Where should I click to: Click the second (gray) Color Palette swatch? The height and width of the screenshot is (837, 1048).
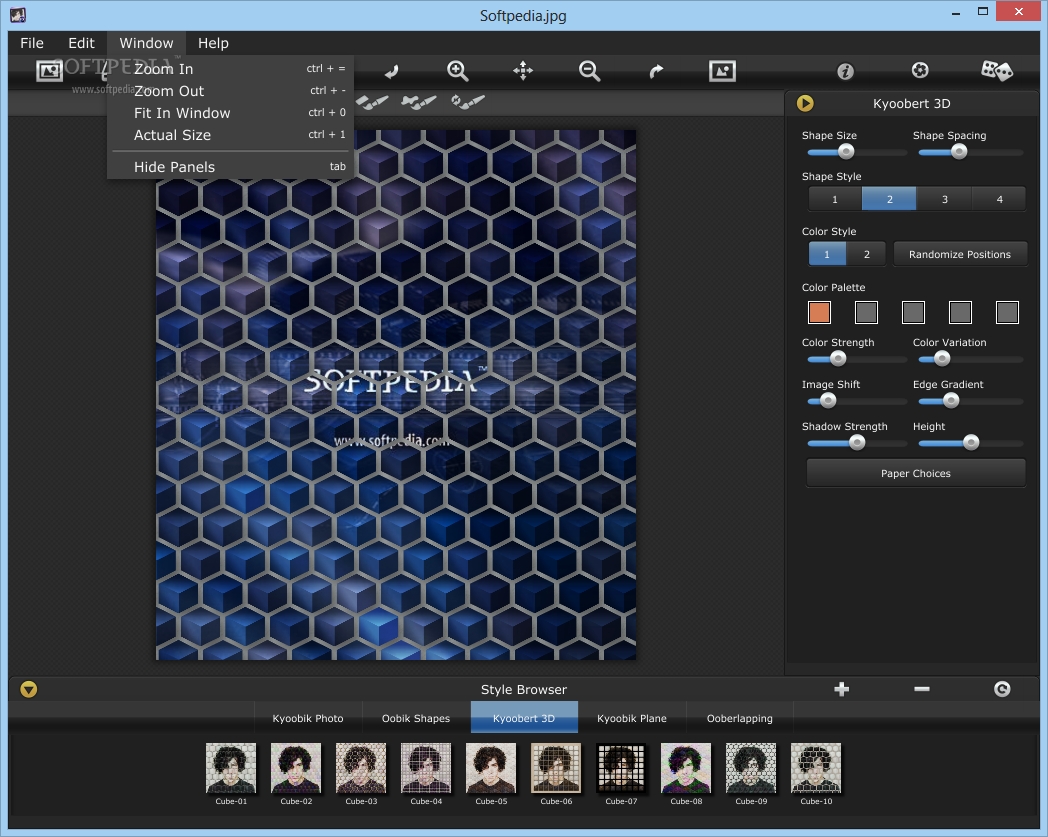[x=866, y=312]
